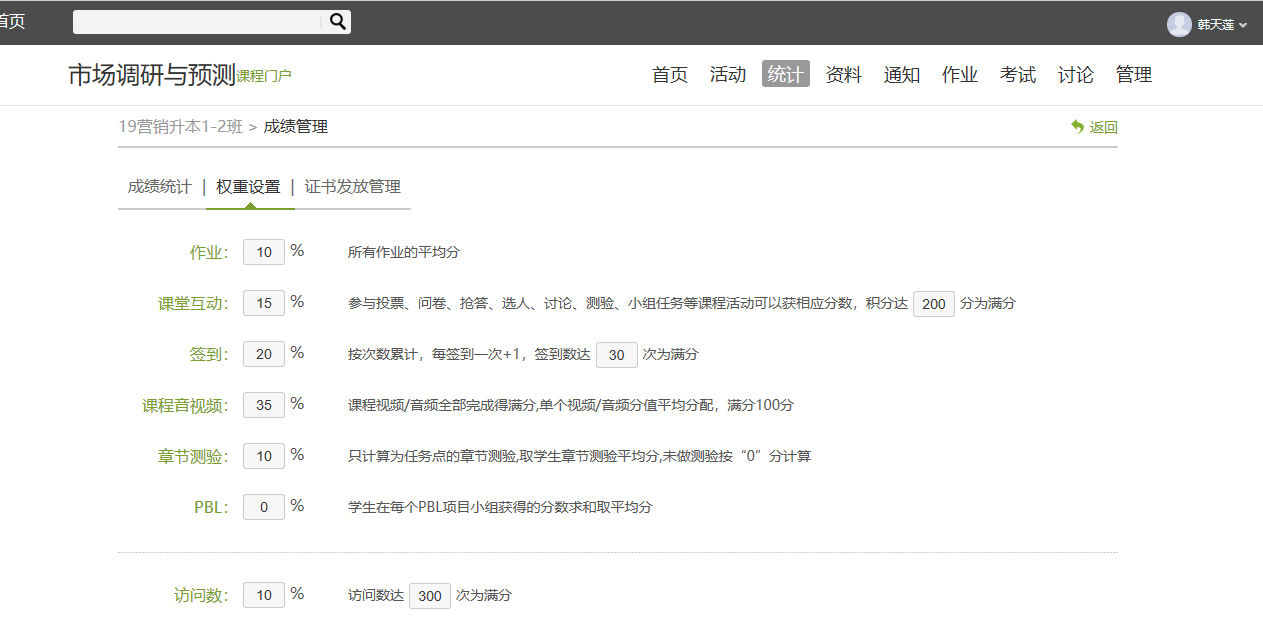The width and height of the screenshot is (1263, 627).
Task: Switch to the 证书发放管理 tab
Action: pos(352,187)
